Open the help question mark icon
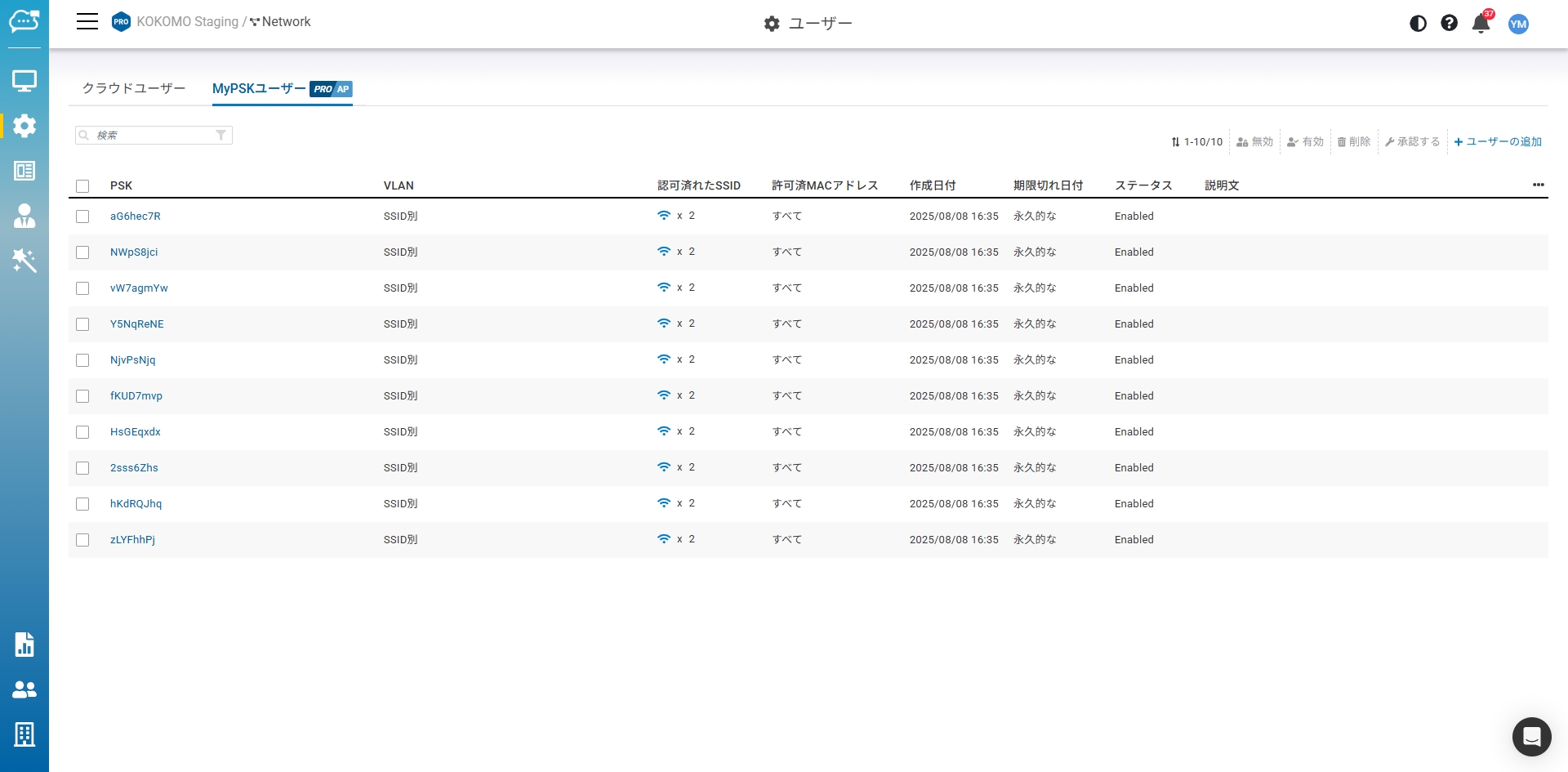 1449,24
